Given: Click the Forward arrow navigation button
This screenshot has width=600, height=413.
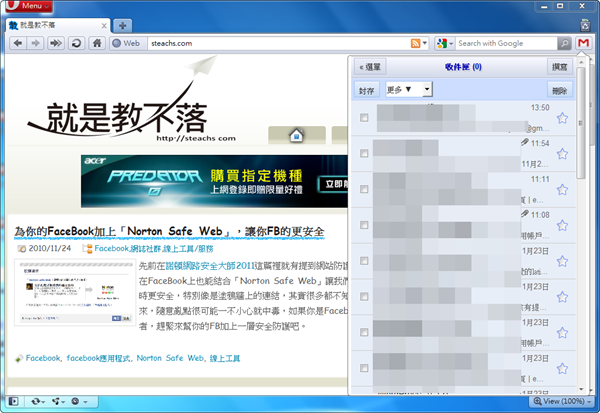Looking at the screenshot, I should (x=35, y=43).
